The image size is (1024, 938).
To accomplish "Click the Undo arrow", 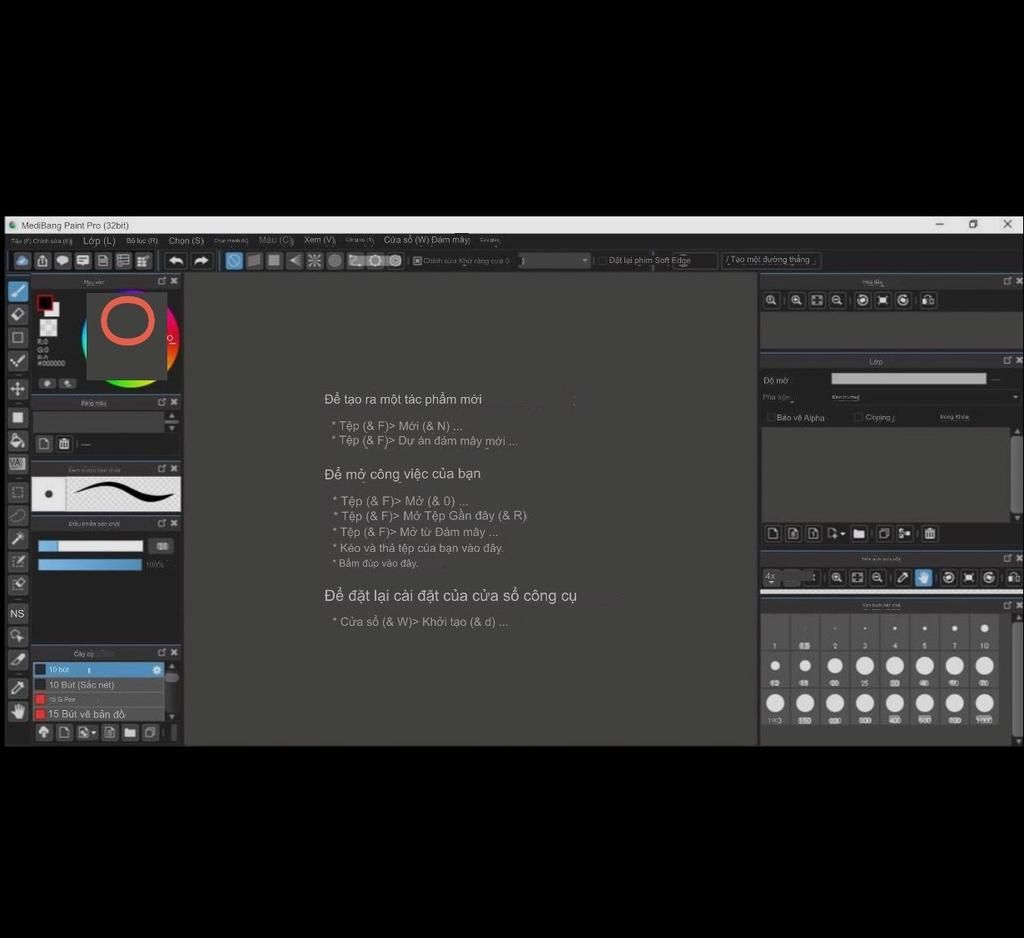I will click(x=176, y=261).
